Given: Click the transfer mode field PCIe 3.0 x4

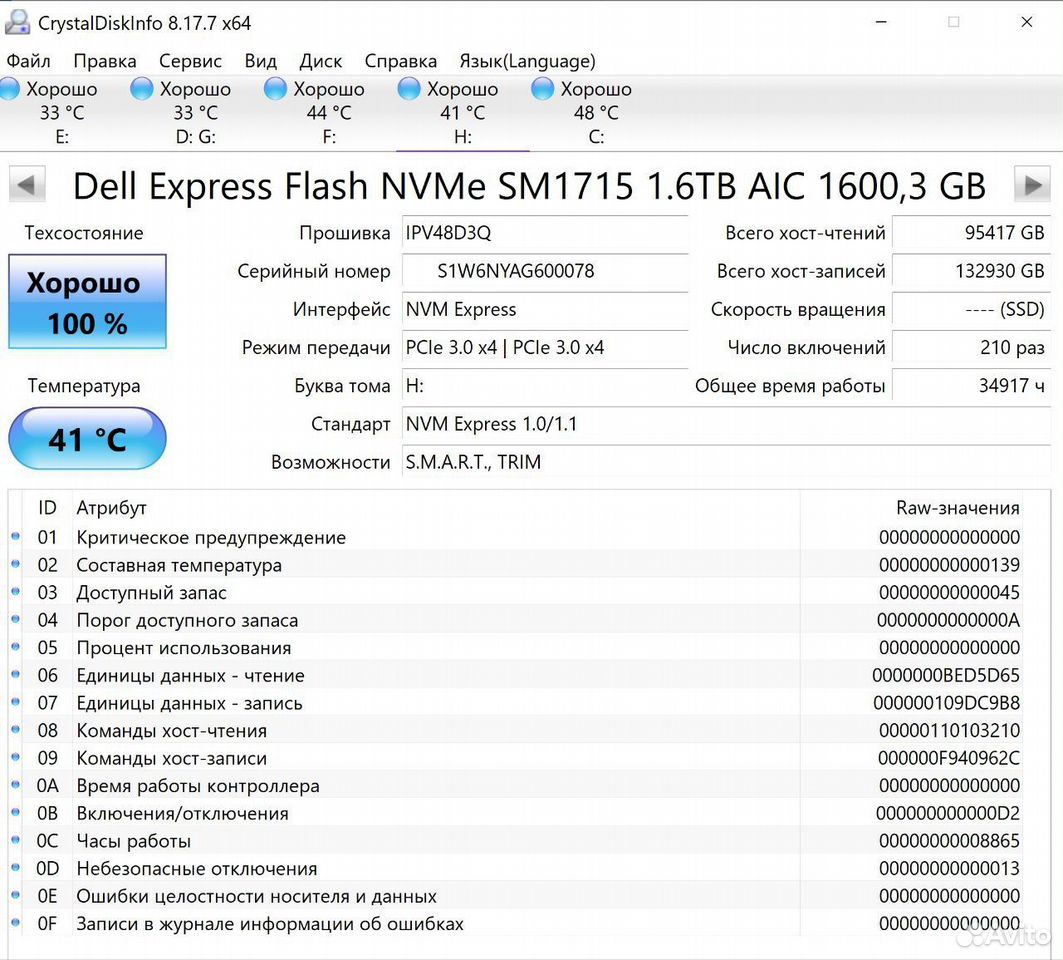Looking at the screenshot, I should 545,348.
